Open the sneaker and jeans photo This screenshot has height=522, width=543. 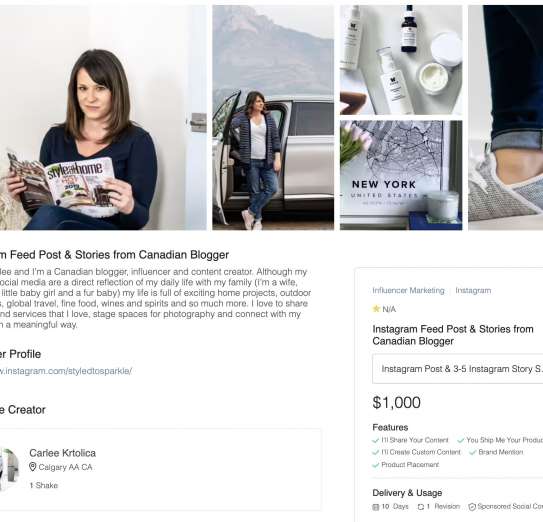click(x=506, y=117)
